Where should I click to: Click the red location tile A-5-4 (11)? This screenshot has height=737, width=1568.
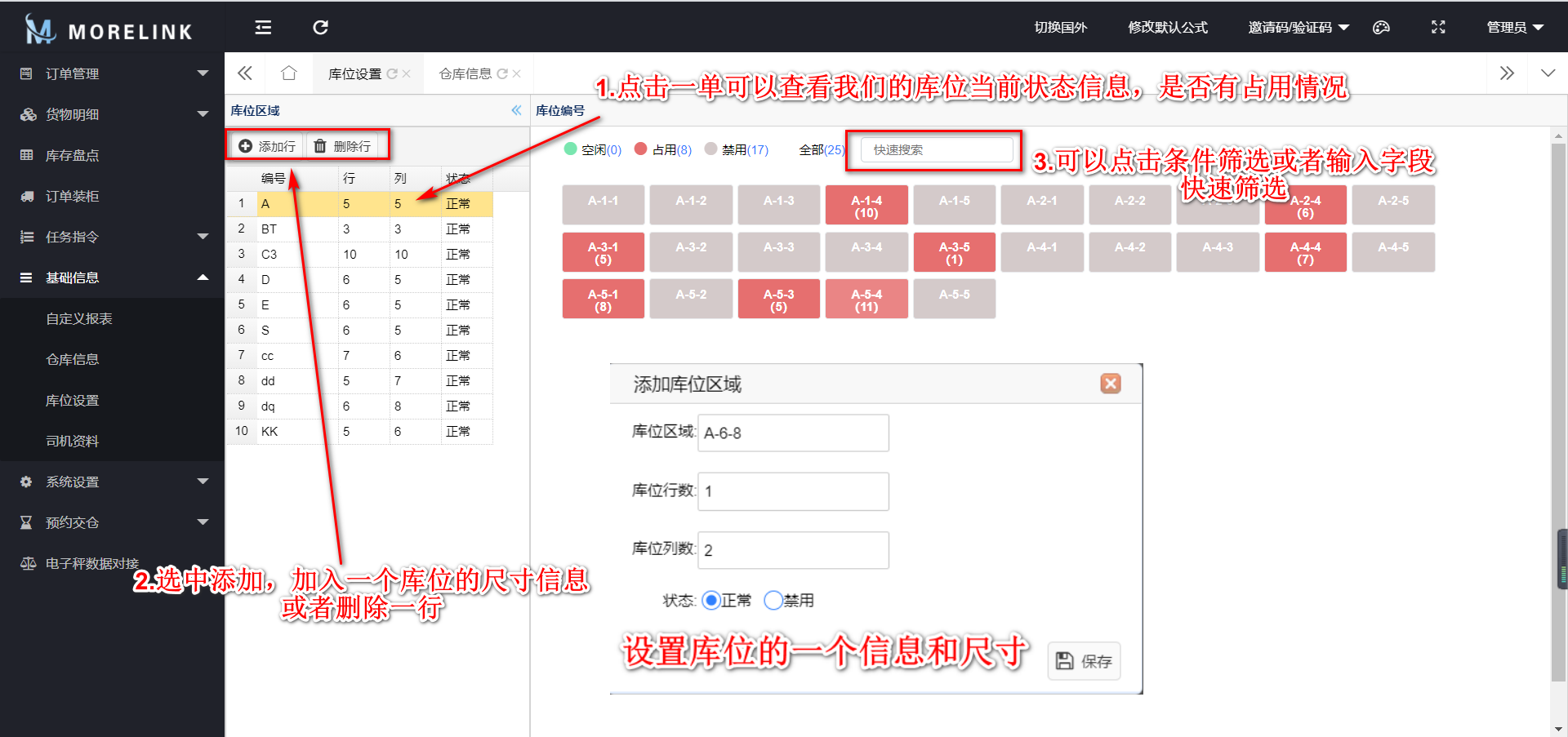[x=866, y=299]
